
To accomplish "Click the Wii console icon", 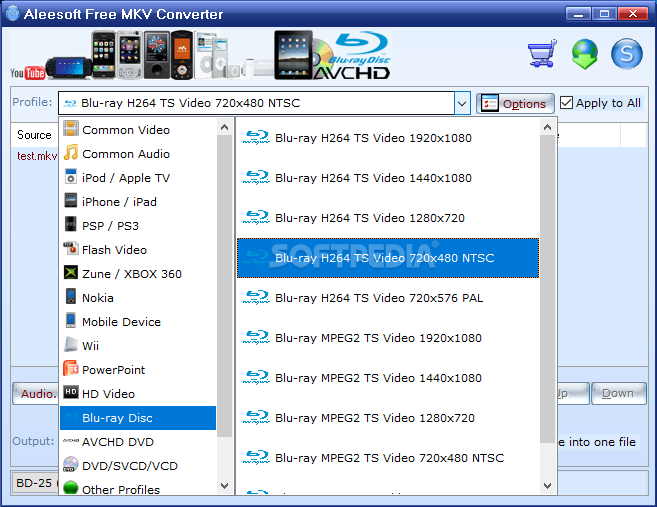I will coord(71,344).
